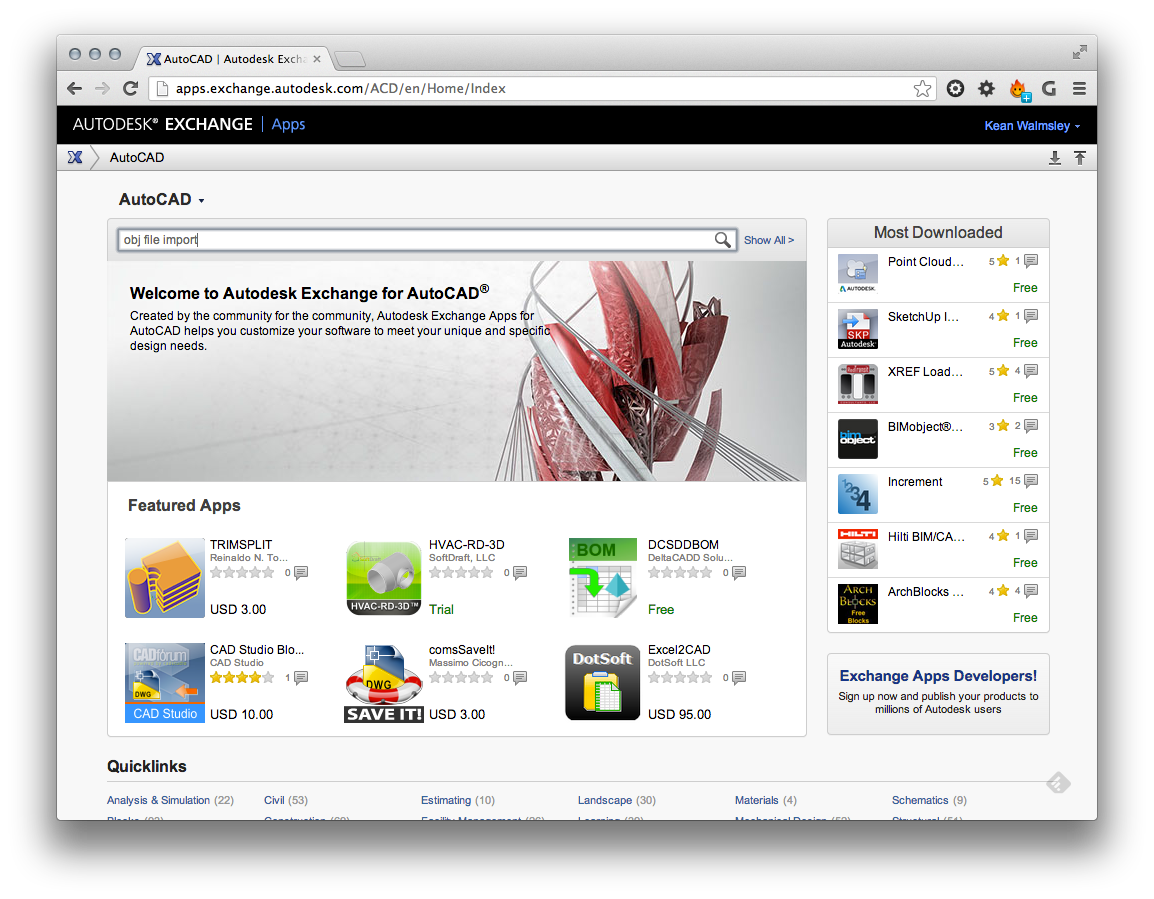Reload the page in browser
The height and width of the screenshot is (899, 1154).
pyautogui.click(x=130, y=89)
